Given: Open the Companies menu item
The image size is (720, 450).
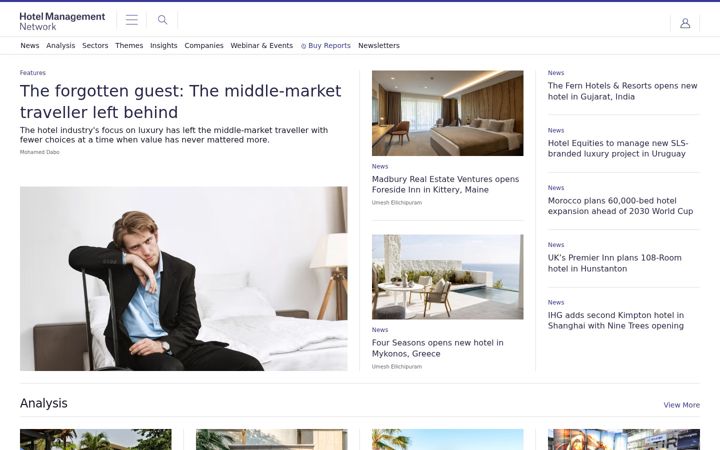Looking at the screenshot, I should click(204, 45).
